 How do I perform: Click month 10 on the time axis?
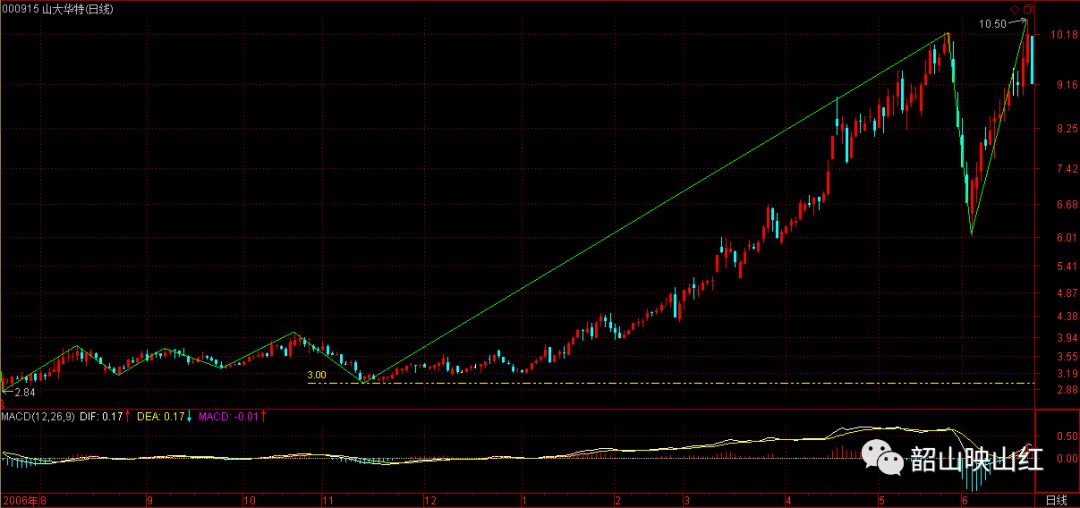pyautogui.click(x=251, y=500)
